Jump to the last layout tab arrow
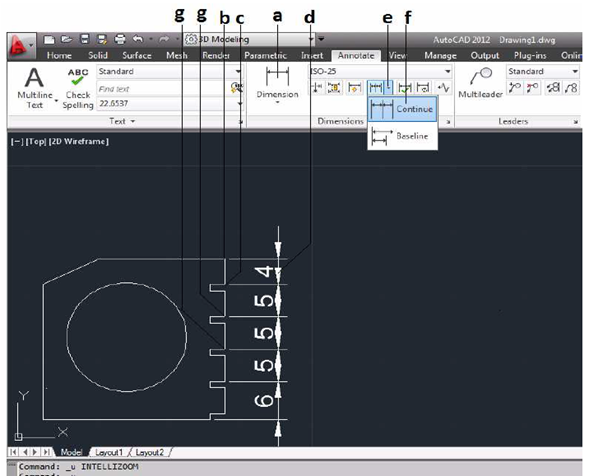Viewport: 589px width, 476px height. (x=47, y=452)
